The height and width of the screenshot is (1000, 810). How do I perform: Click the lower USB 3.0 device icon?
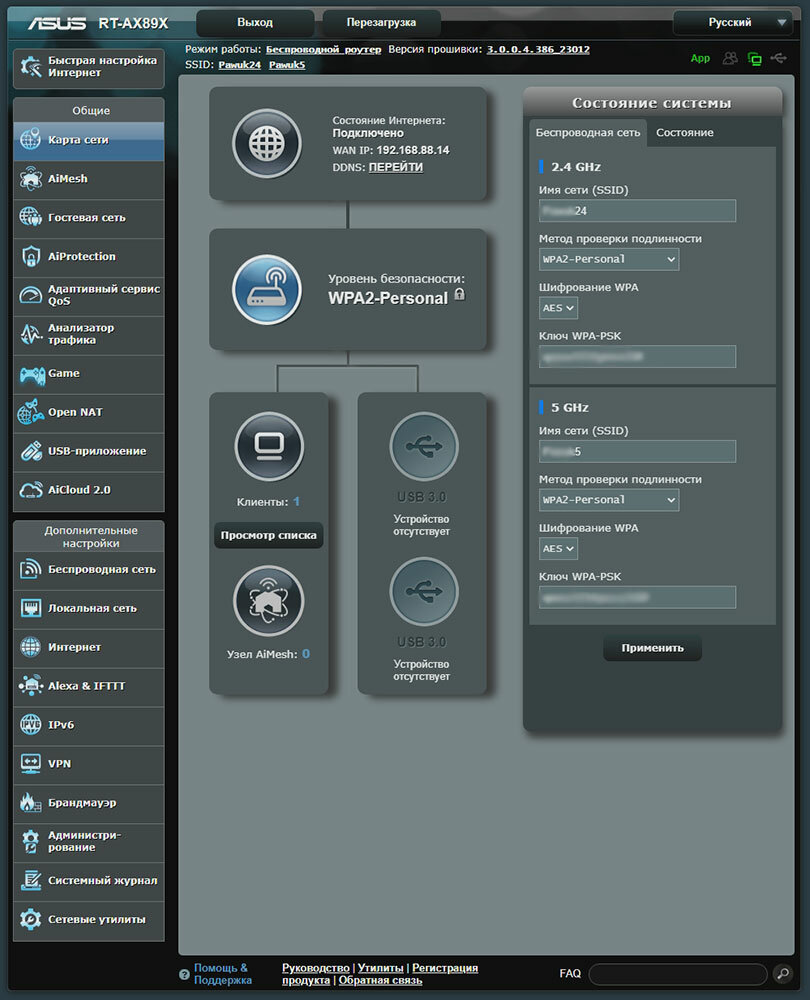[423, 591]
